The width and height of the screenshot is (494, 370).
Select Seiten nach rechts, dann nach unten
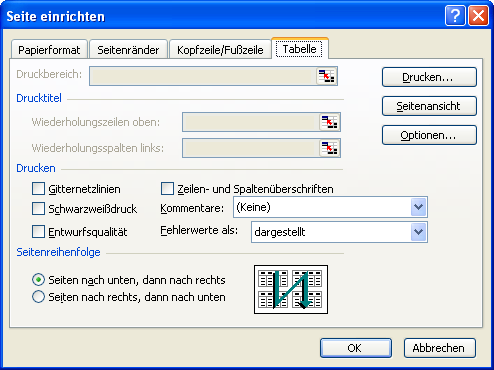pos(38,296)
